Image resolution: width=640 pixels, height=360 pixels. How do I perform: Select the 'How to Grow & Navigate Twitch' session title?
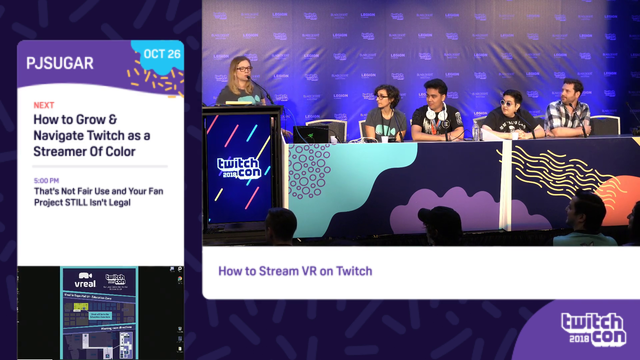(92, 136)
